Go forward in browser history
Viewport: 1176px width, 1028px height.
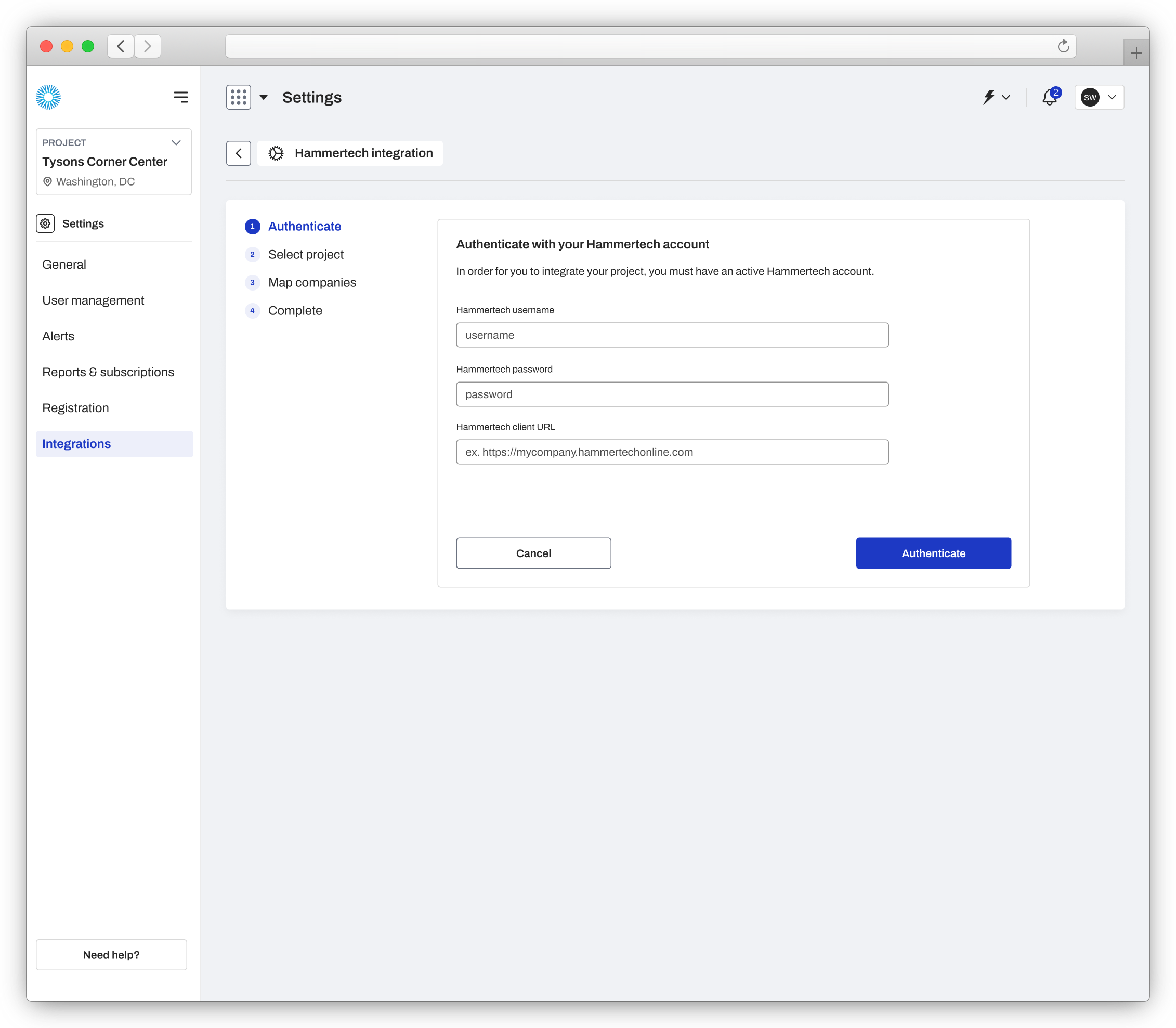coord(148,46)
